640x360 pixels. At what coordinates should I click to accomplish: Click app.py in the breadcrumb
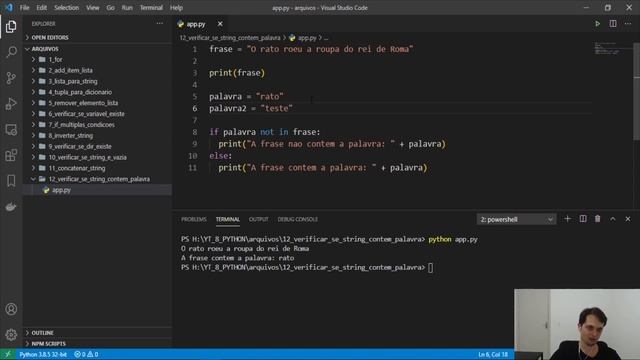coord(307,38)
